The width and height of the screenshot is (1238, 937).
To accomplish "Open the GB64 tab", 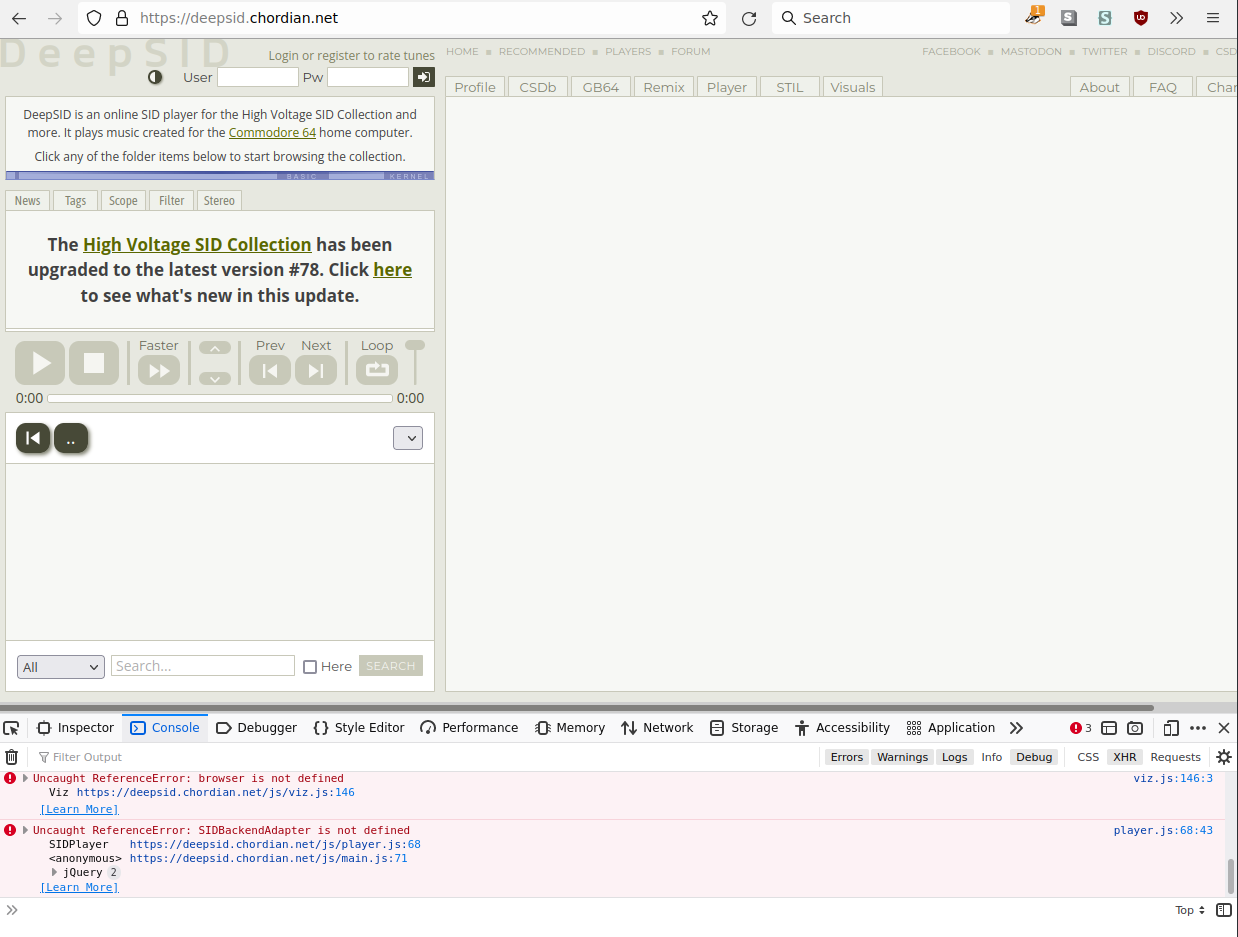I will tap(601, 87).
